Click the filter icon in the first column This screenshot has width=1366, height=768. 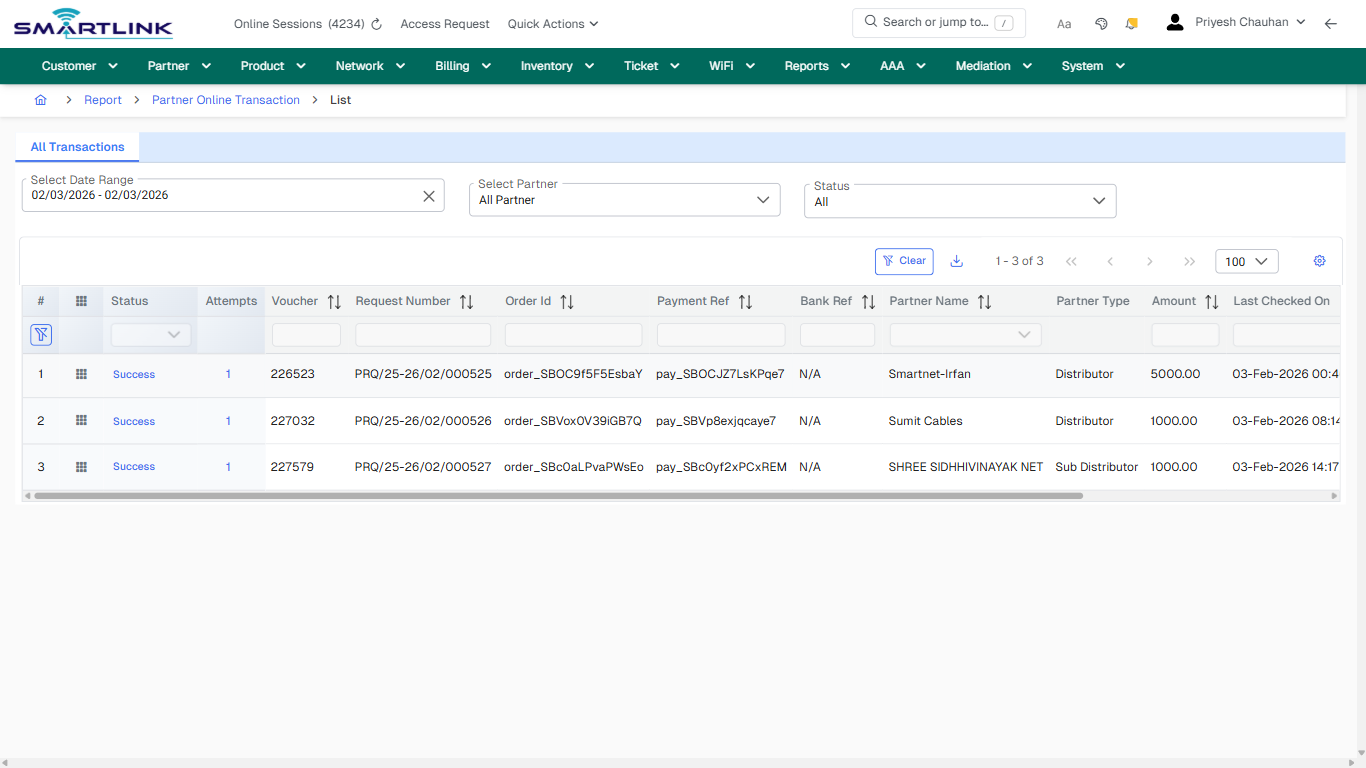(41, 334)
